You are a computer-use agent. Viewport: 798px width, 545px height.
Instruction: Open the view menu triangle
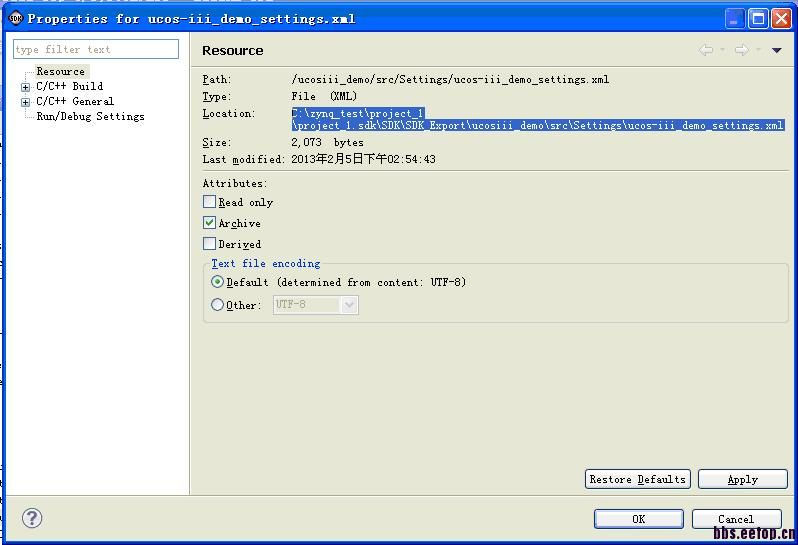coord(777,50)
